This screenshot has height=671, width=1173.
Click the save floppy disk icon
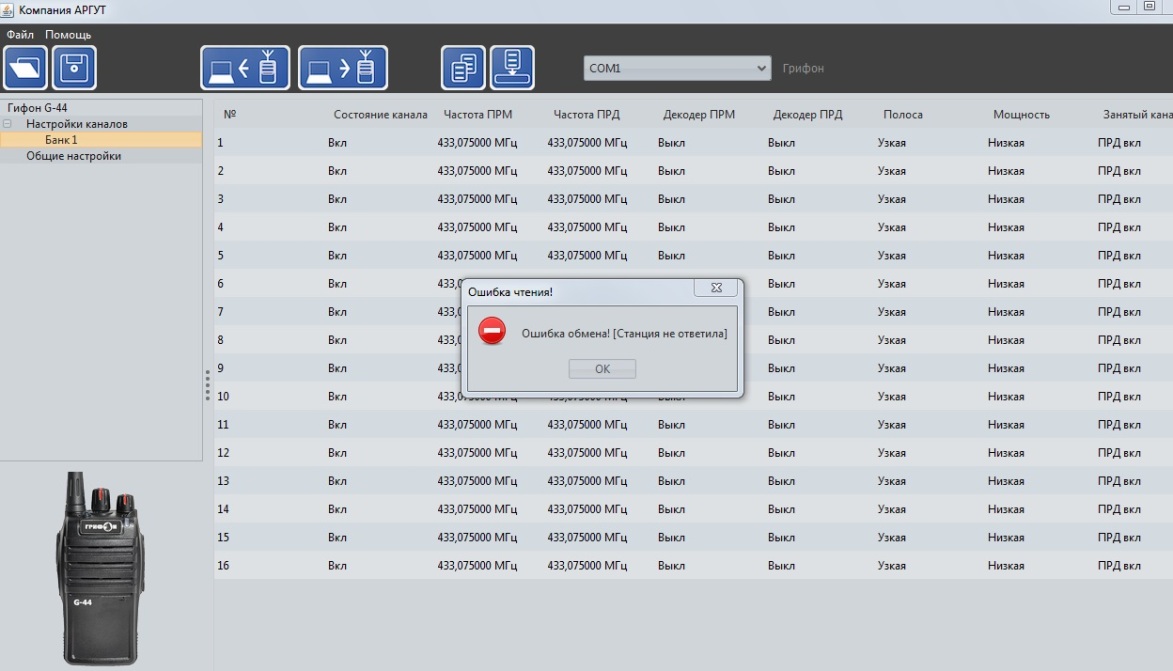[x=74, y=68]
